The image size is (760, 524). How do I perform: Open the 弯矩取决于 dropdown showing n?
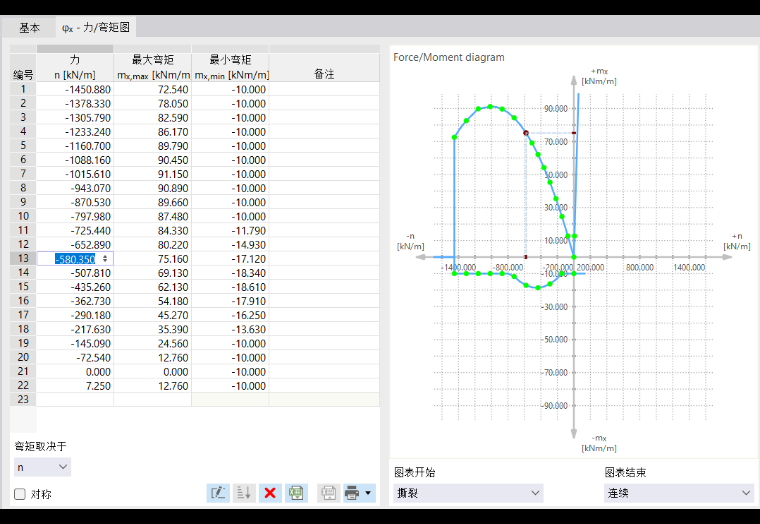pyautogui.click(x=42, y=467)
